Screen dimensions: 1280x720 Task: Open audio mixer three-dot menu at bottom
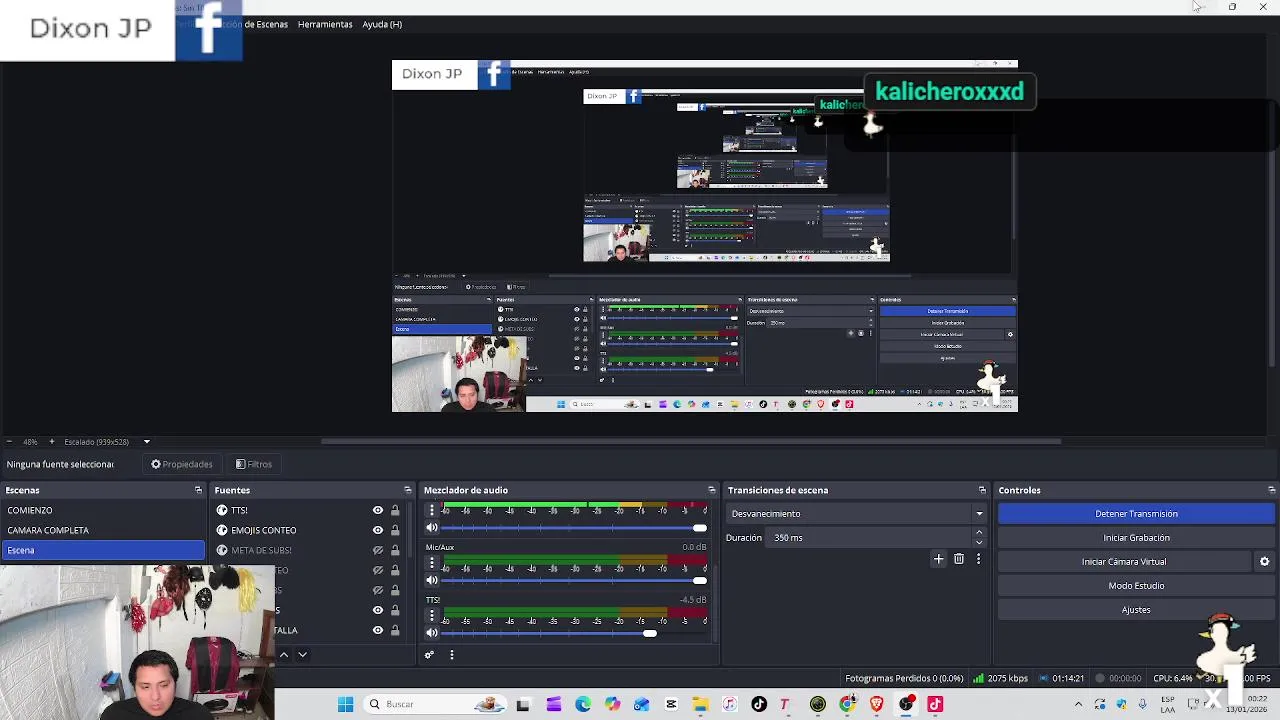pos(451,655)
